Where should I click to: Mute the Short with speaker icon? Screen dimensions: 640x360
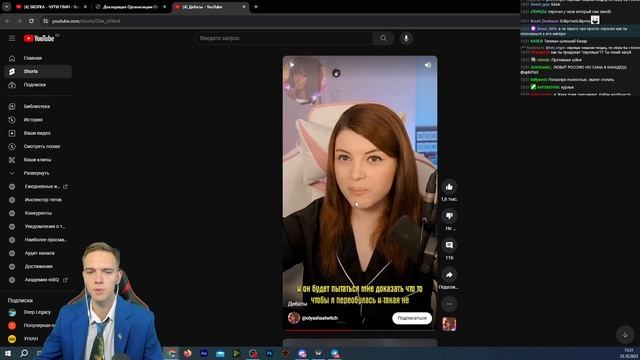coord(428,65)
